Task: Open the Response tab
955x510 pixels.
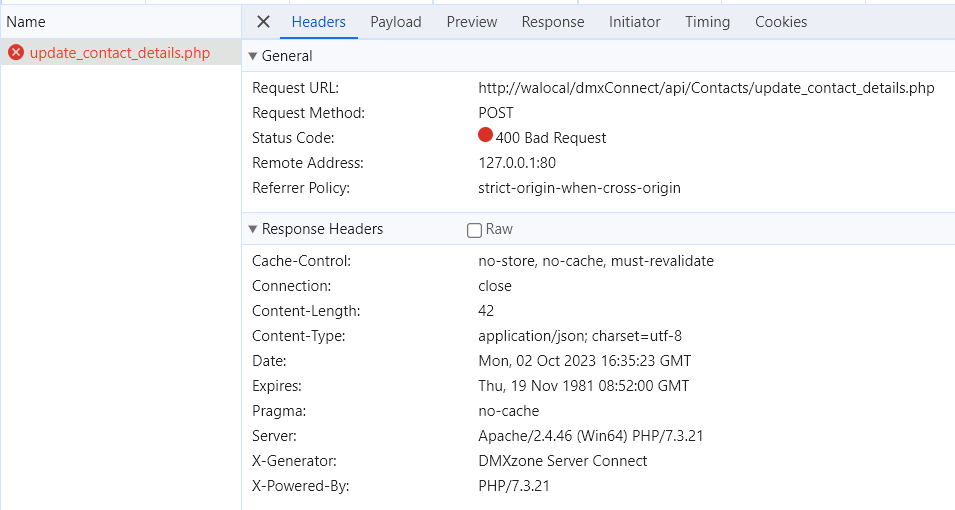Action: coord(553,22)
